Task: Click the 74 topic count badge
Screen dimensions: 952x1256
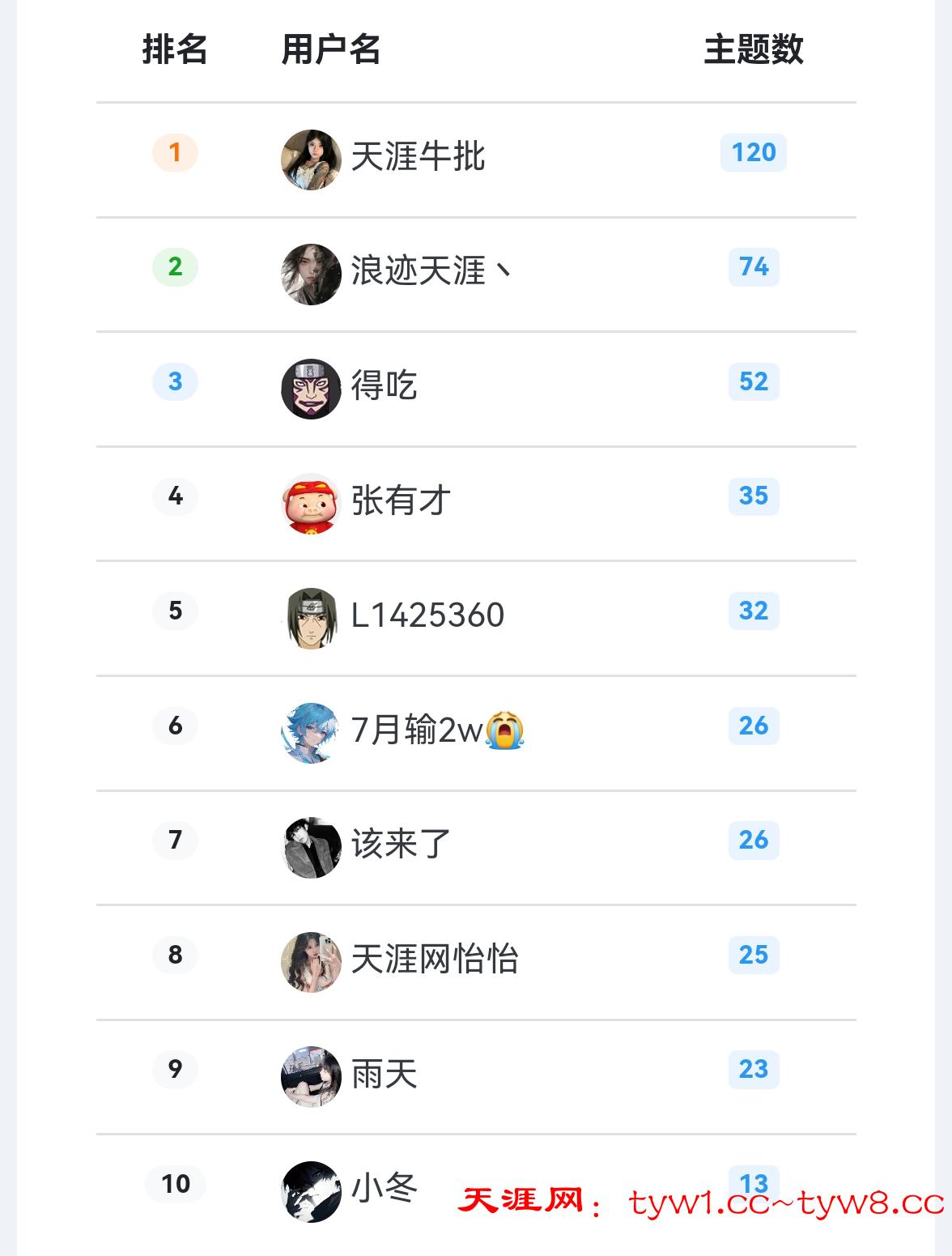Action: [x=753, y=266]
